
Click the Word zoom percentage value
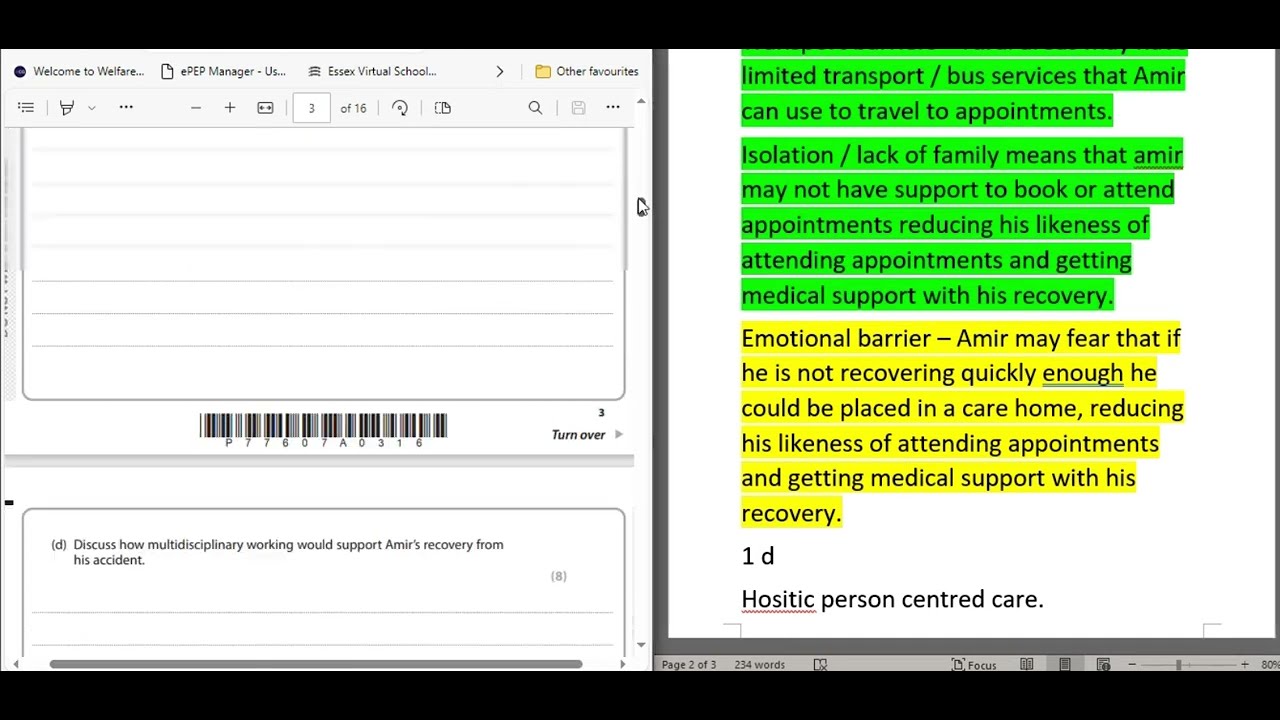pos(1270,665)
